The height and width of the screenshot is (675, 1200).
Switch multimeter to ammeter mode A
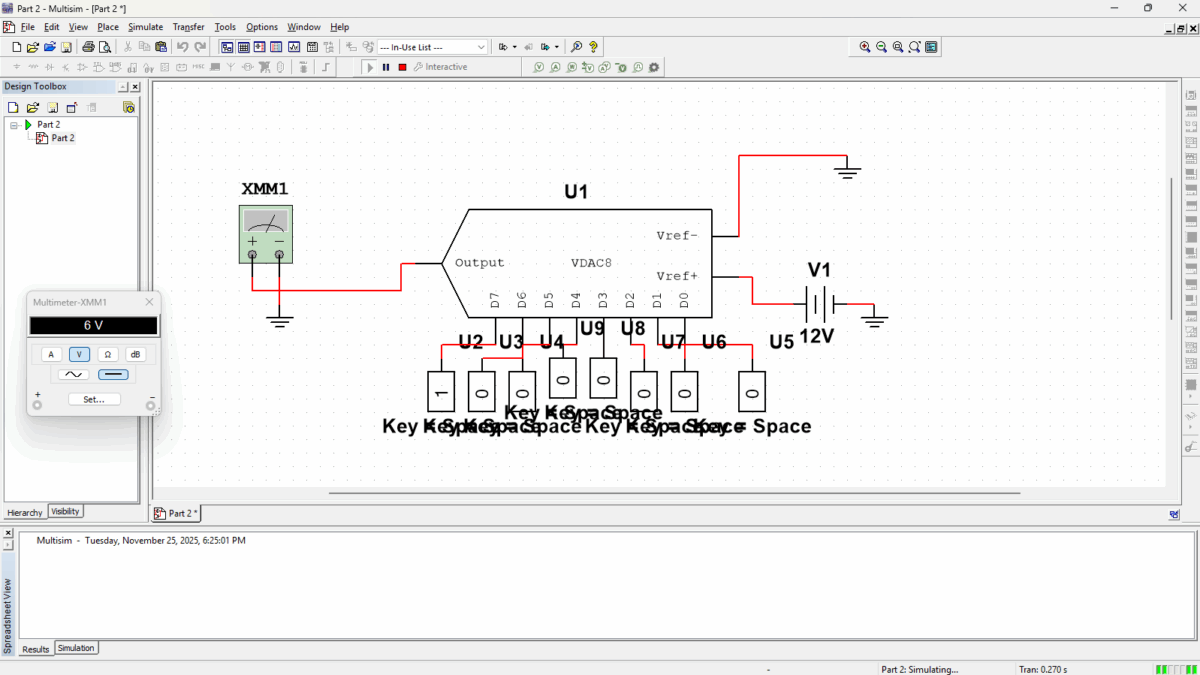51,354
